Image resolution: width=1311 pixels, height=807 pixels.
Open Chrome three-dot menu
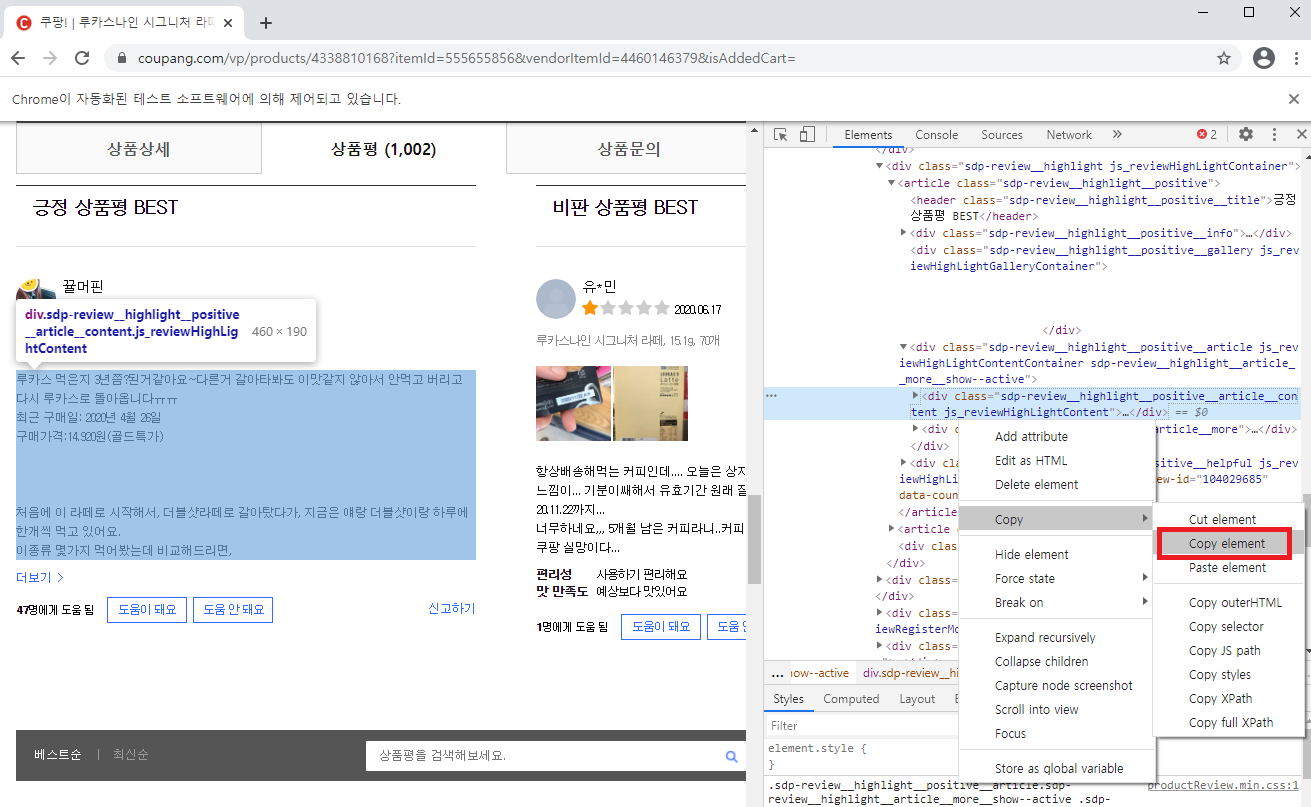click(x=1294, y=58)
